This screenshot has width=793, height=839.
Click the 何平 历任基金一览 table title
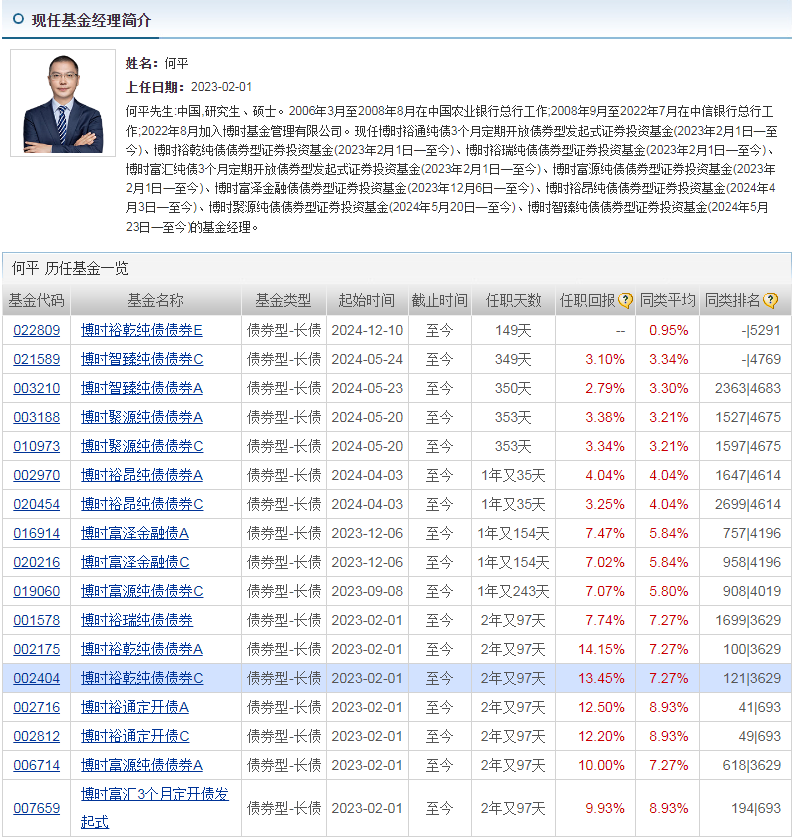[70, 268]
